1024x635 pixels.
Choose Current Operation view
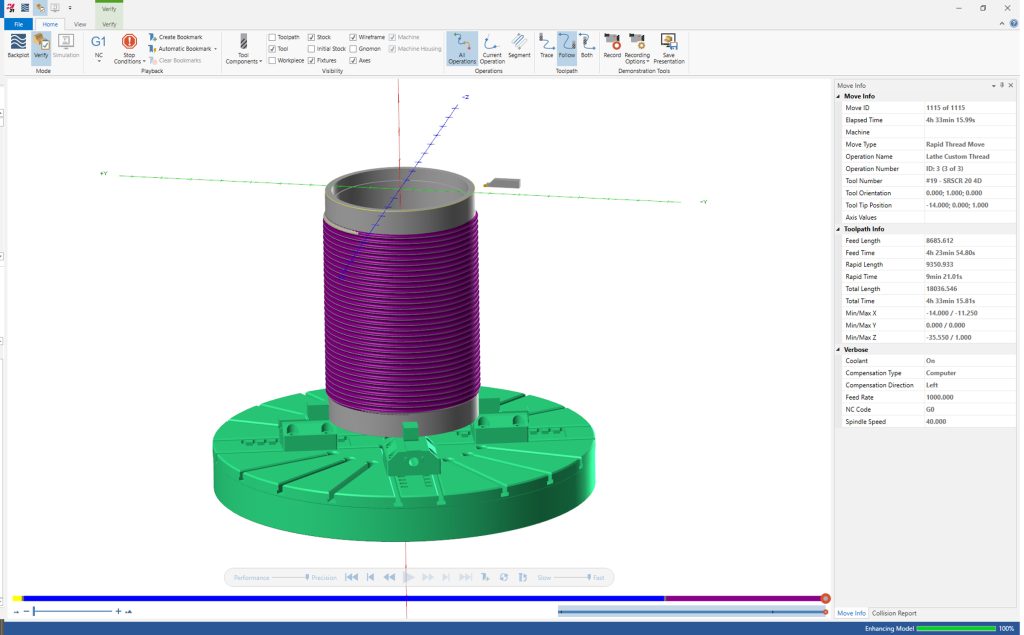492,45
